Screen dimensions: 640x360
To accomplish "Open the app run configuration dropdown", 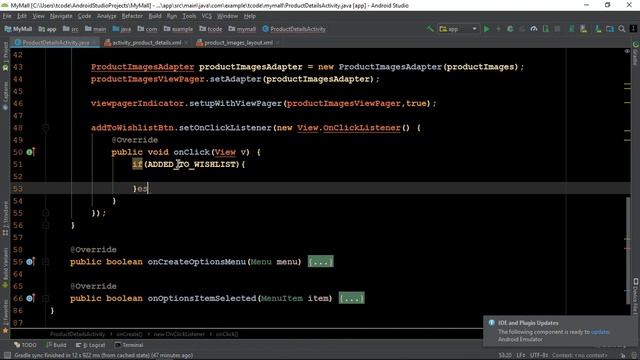I will [458, 29].
